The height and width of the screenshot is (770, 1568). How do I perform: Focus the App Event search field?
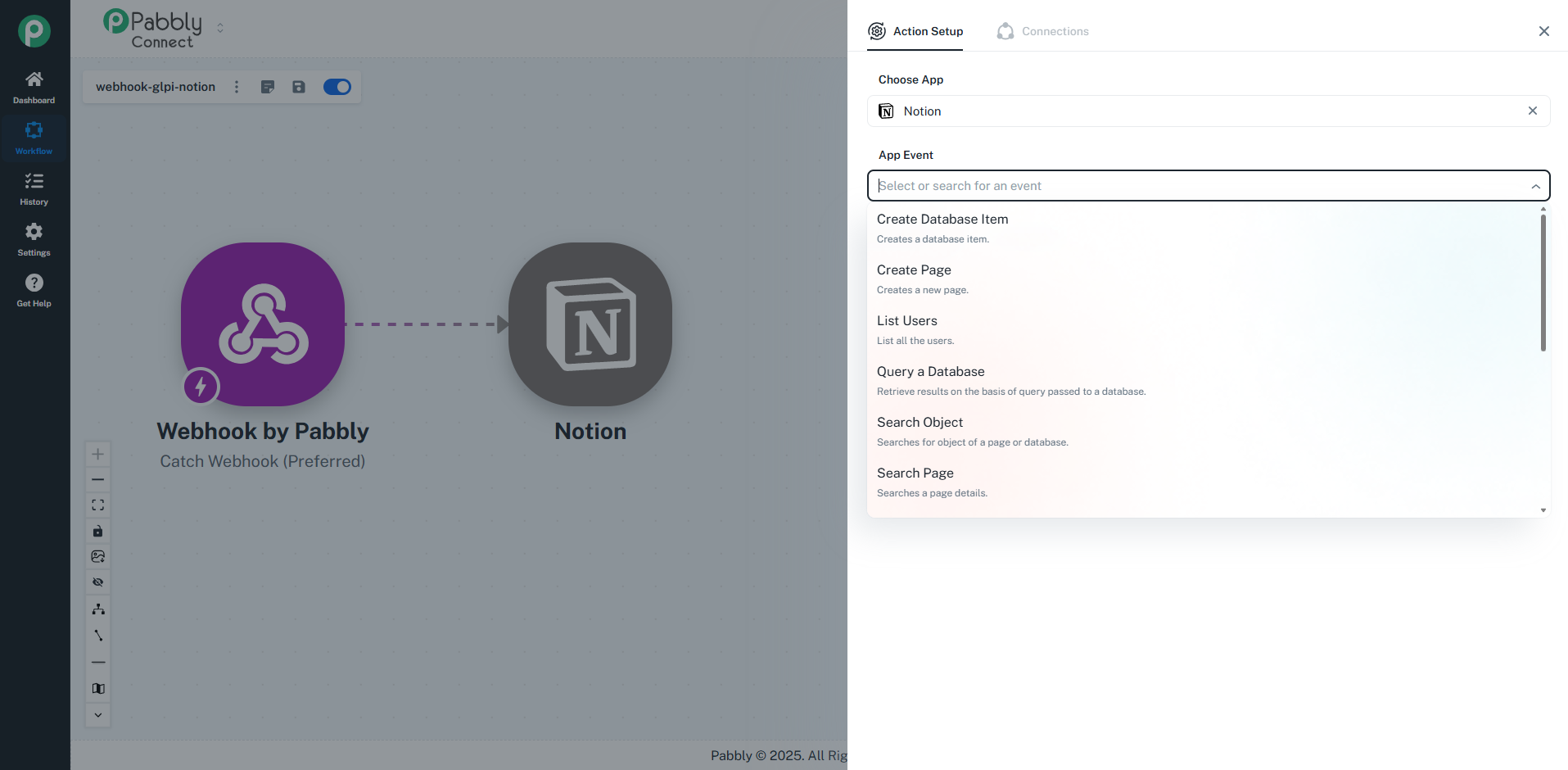pos(1195,186)
